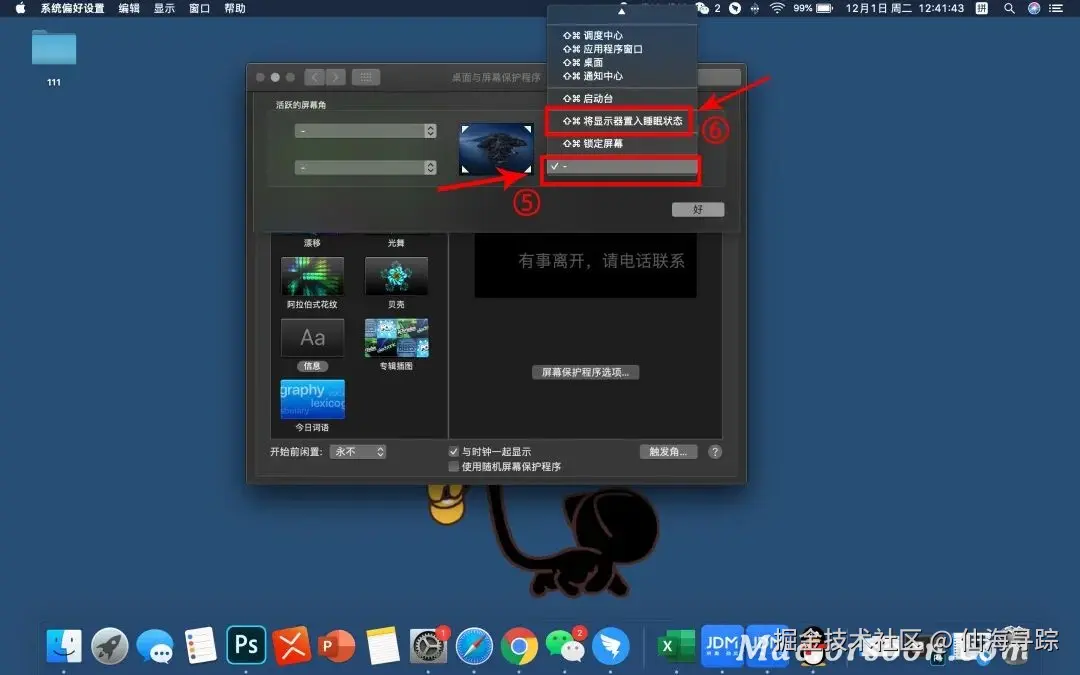Open 开始前闲置 永不 dropdown
1080x675 pixels.
(x=357, y=452)
